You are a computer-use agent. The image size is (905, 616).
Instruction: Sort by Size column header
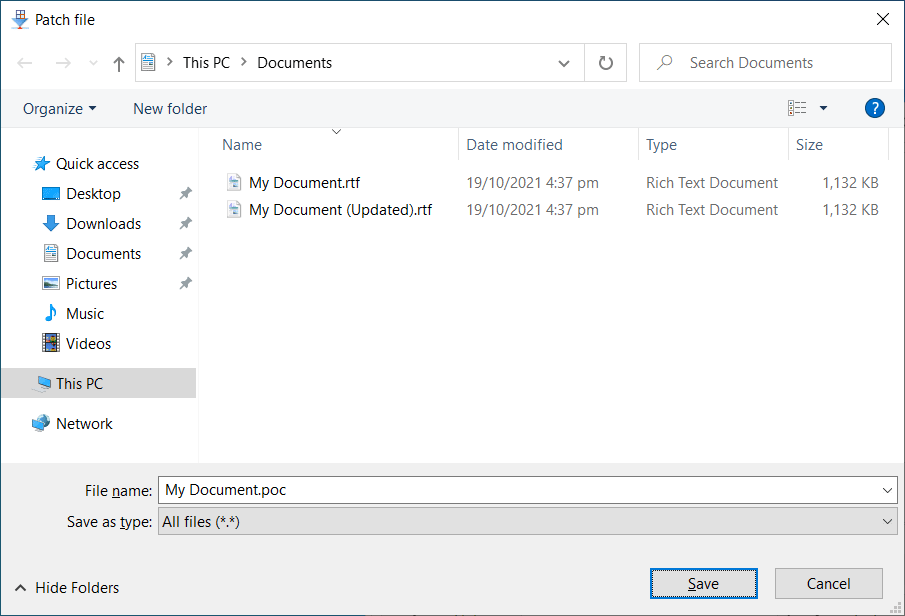tap(809, 145)
